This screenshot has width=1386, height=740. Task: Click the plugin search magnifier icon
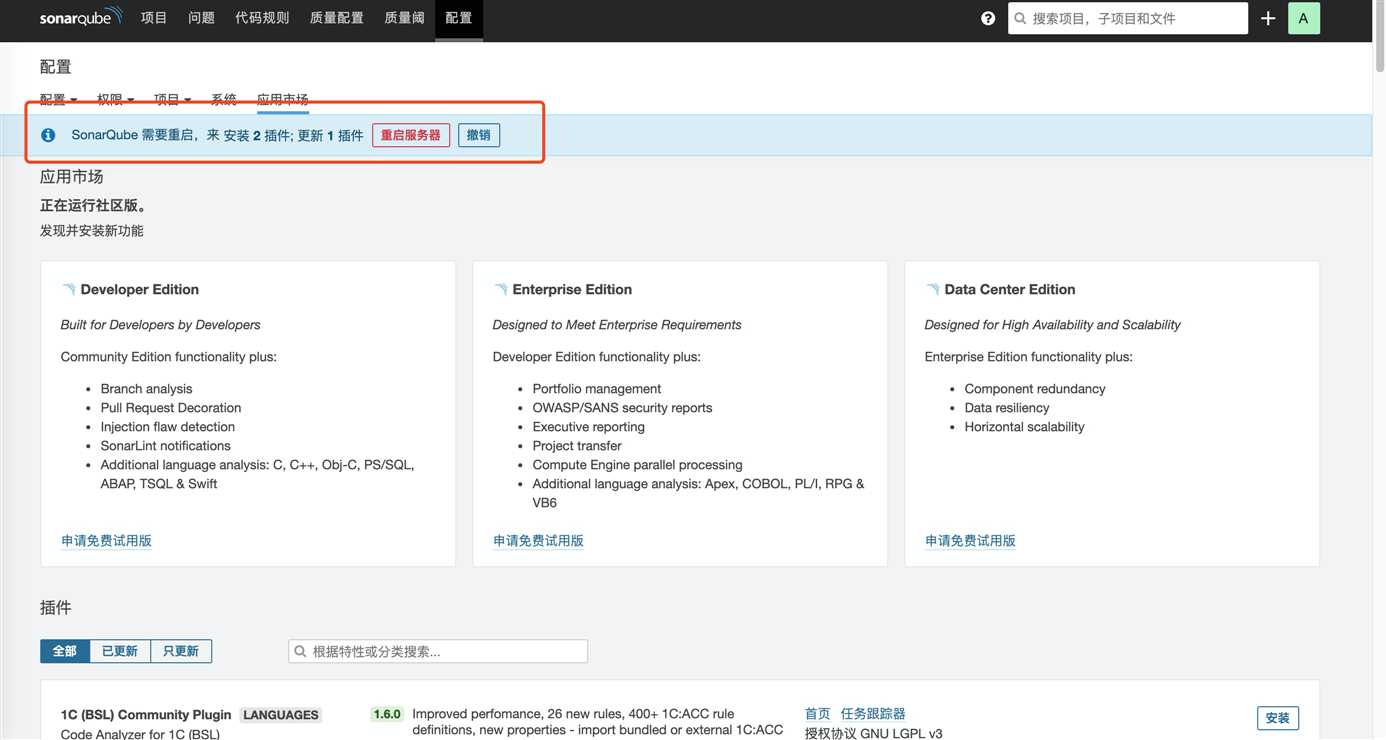pyautogui.click(x=300, y=651)
